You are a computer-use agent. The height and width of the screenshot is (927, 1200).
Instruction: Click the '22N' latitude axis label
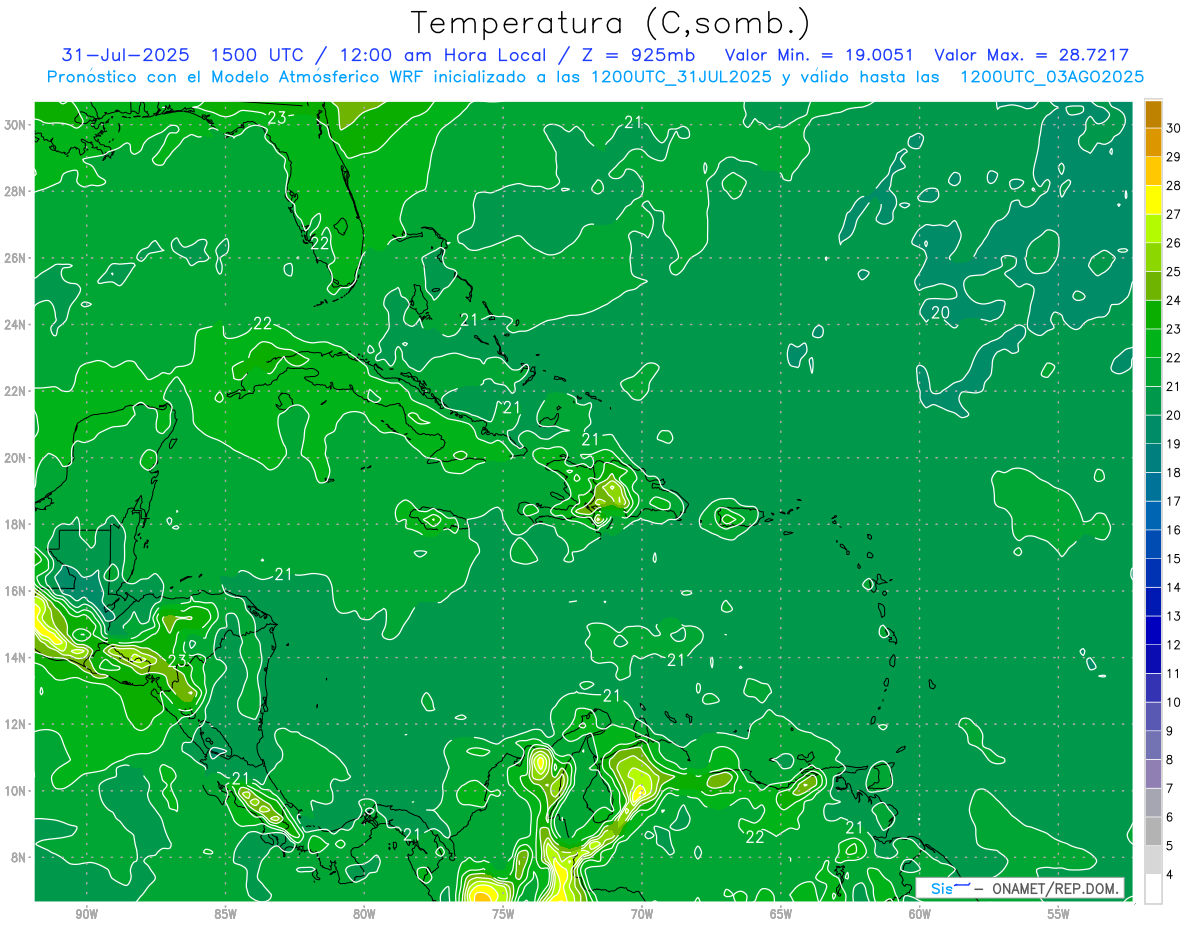pyautogui.click(x=15, y=391)
